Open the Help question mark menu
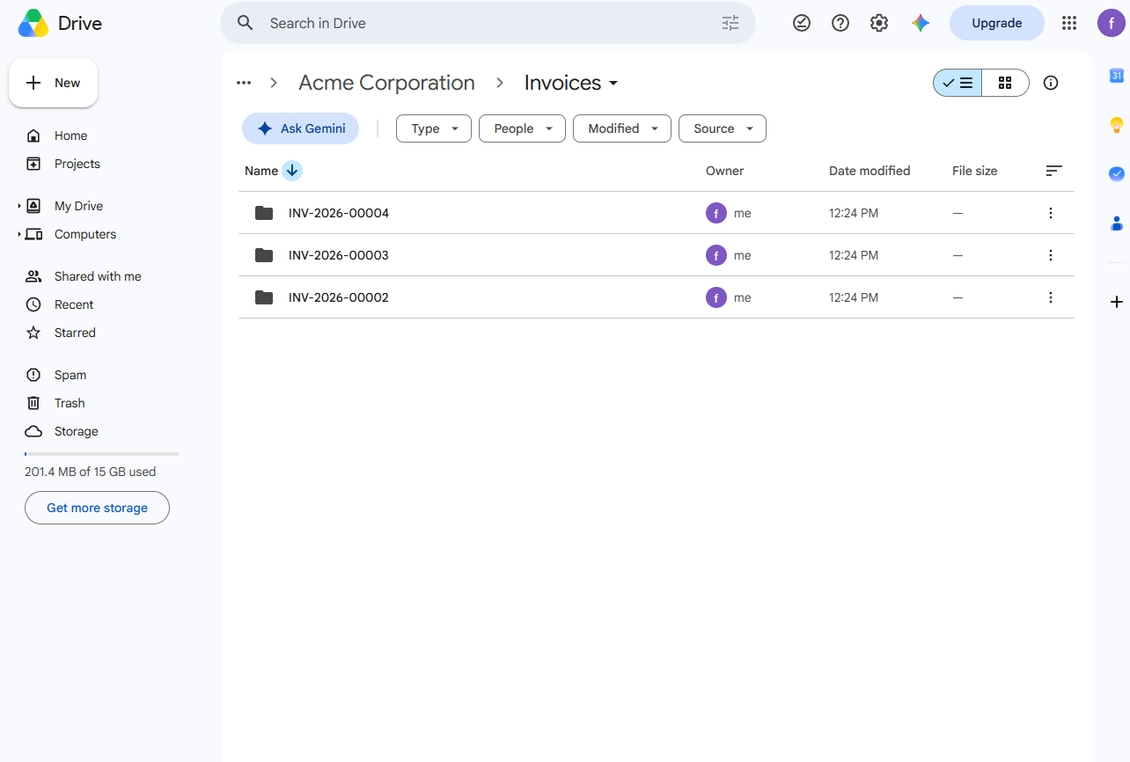The image size is (1130, 762). pyautogui.click(x=840, y=23)
